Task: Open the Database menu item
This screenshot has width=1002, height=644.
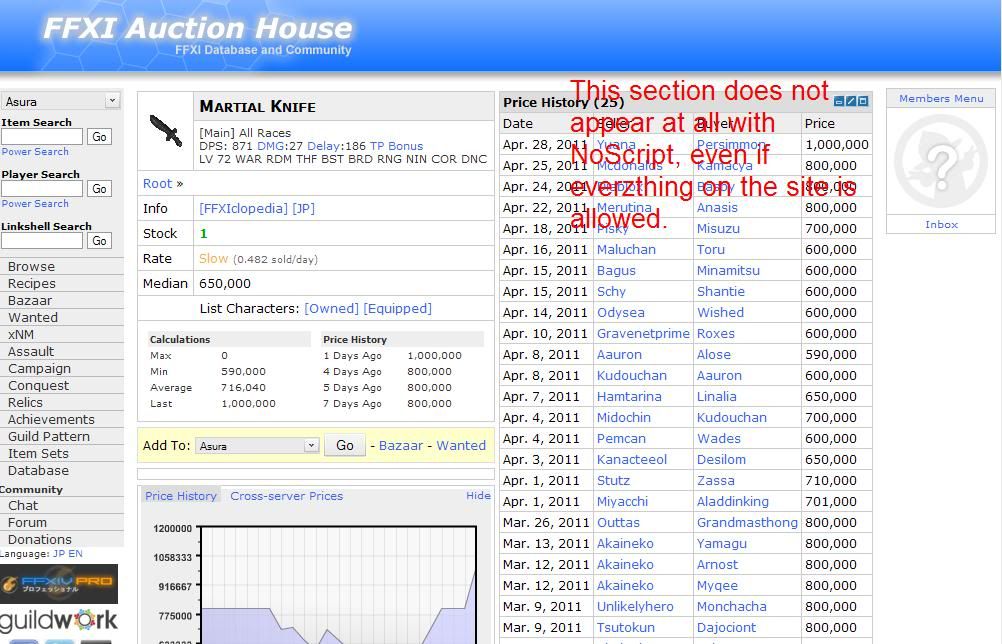Action: 38,471
